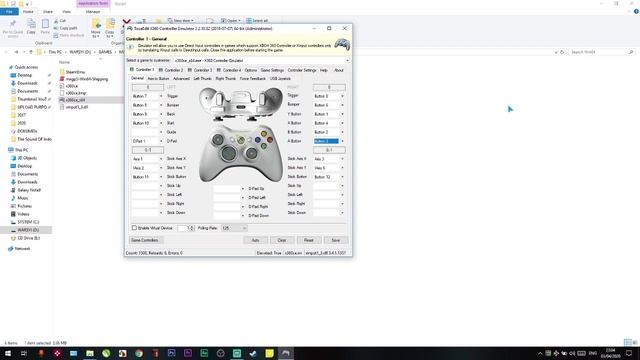Open the Start button mapping dropdown
The image size is (640, 360).
(x=161, y=123)
